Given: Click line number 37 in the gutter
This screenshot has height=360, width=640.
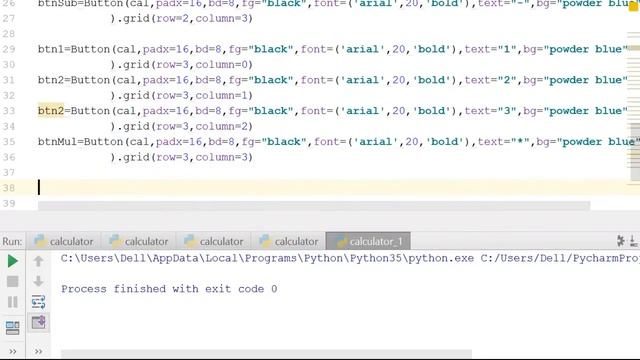Looking at the screenshot, I should (x=9, y=172).
